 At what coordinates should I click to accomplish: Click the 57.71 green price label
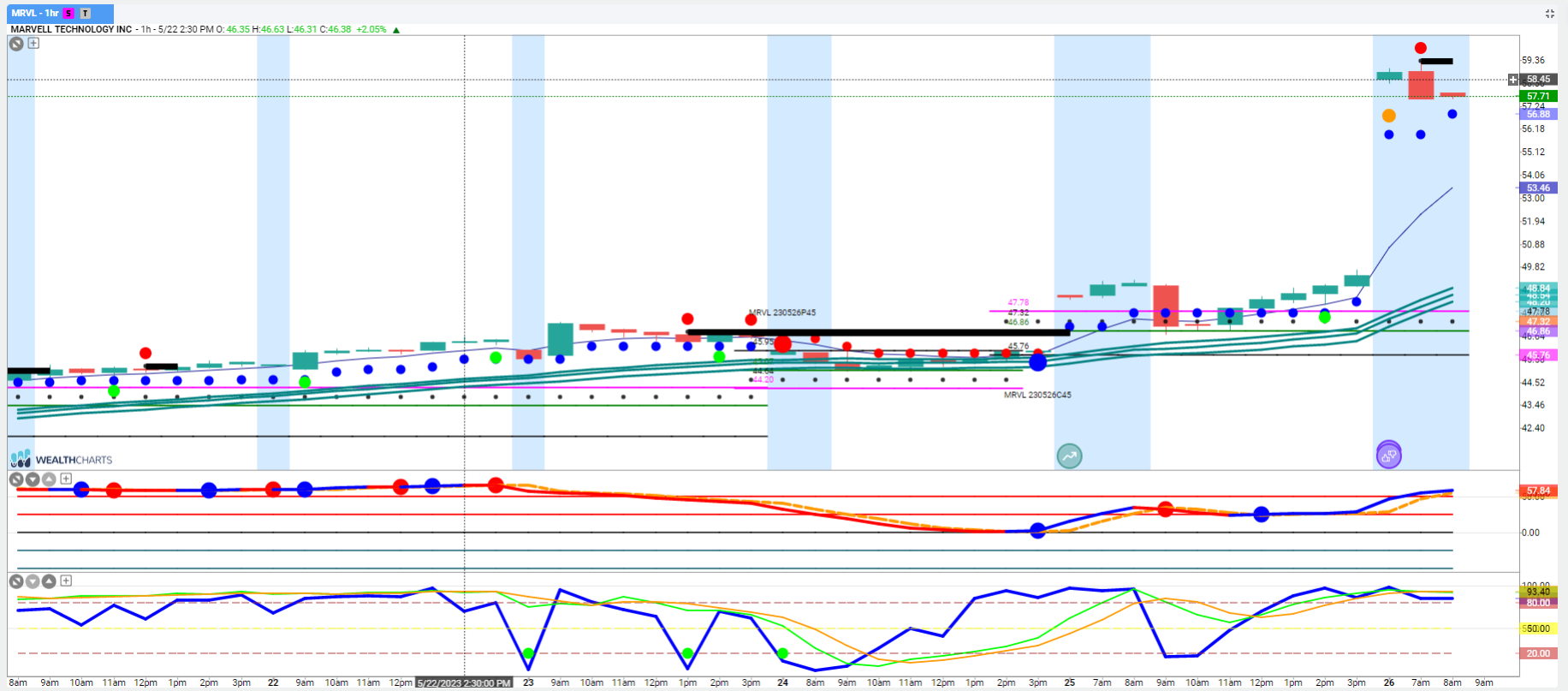[x=1538, y=97]
